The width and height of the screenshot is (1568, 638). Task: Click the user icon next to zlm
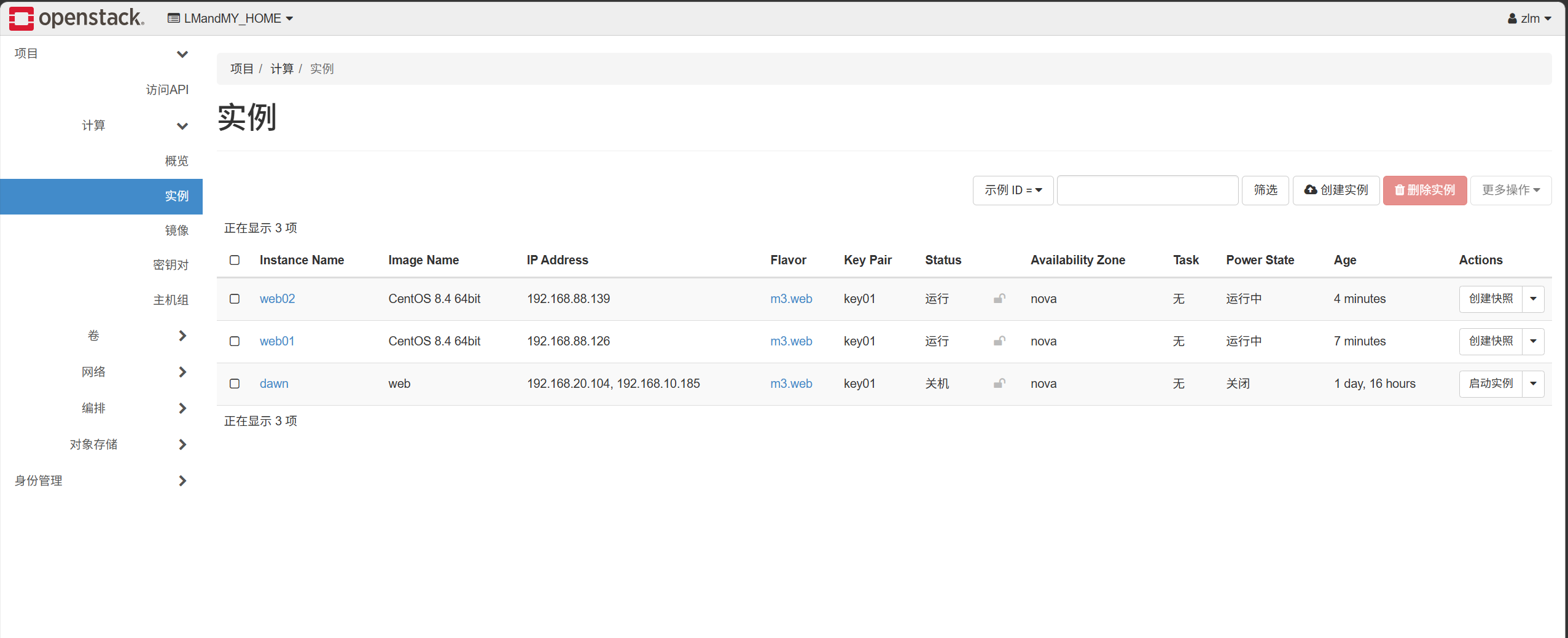pos(1512,18)
